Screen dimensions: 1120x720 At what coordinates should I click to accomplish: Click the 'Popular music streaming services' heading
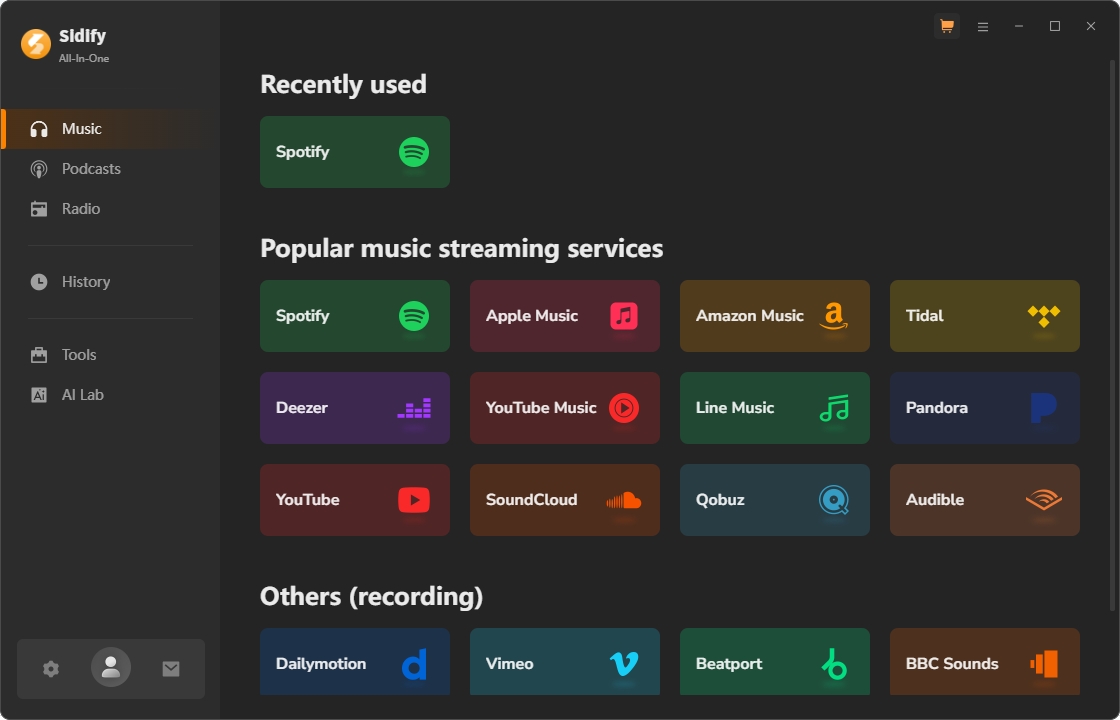(461, 249)
